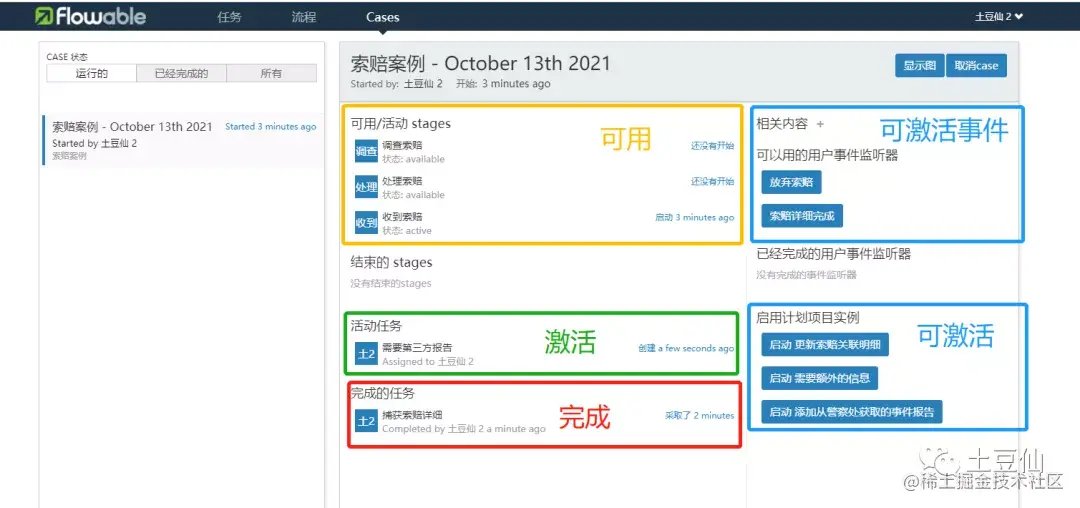Select the 运行的 case filter

pyautogui.click(x=92, y=73)
